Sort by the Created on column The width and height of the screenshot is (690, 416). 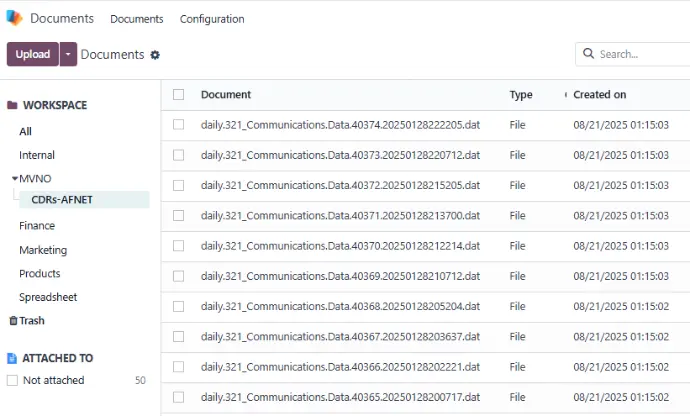[600, 95]
